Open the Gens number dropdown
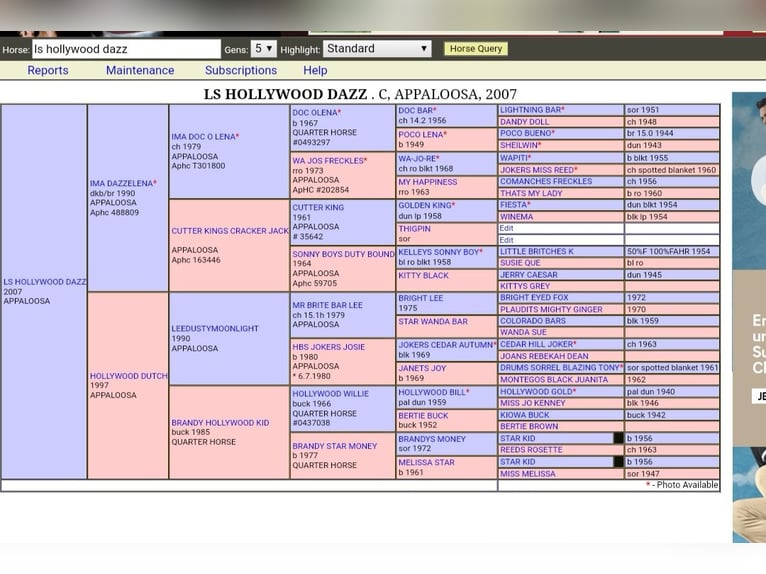The width and height of the screenshot is (766, 574). [x=264, y=48]
